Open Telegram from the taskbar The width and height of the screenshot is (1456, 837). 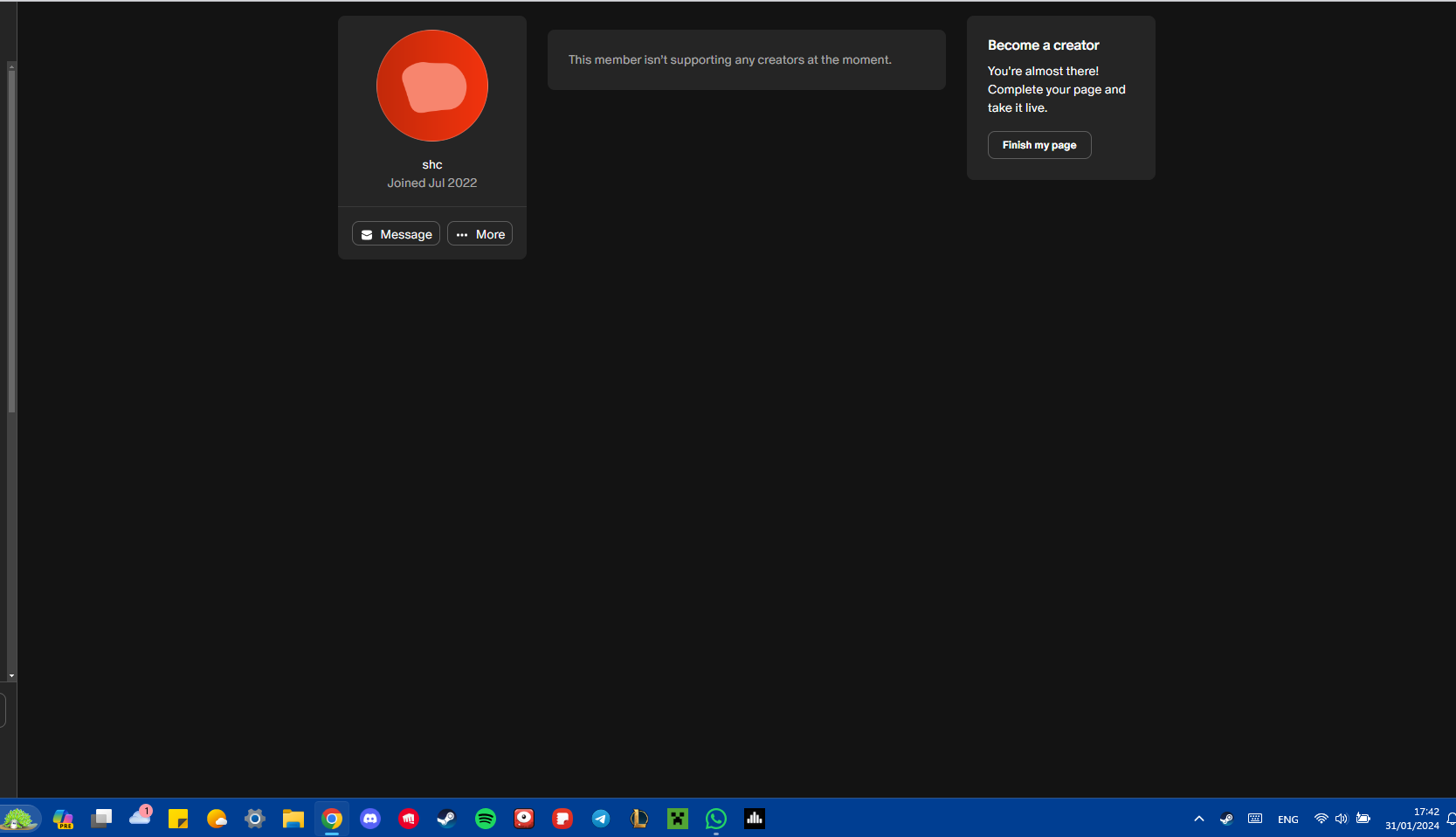tap(601, 819)
